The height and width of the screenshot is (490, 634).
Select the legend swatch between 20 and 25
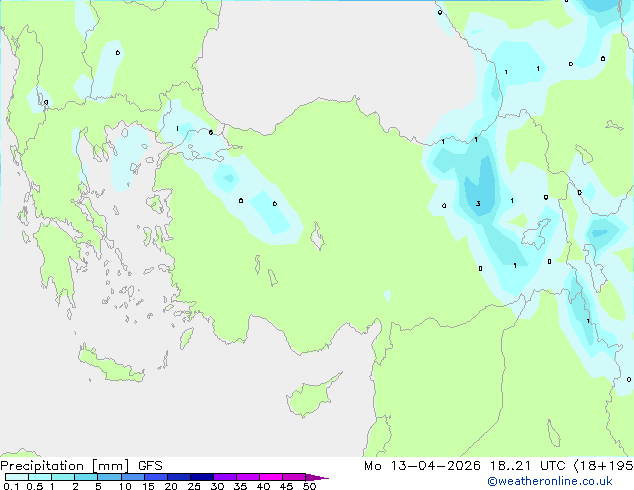tap(178, 477)
